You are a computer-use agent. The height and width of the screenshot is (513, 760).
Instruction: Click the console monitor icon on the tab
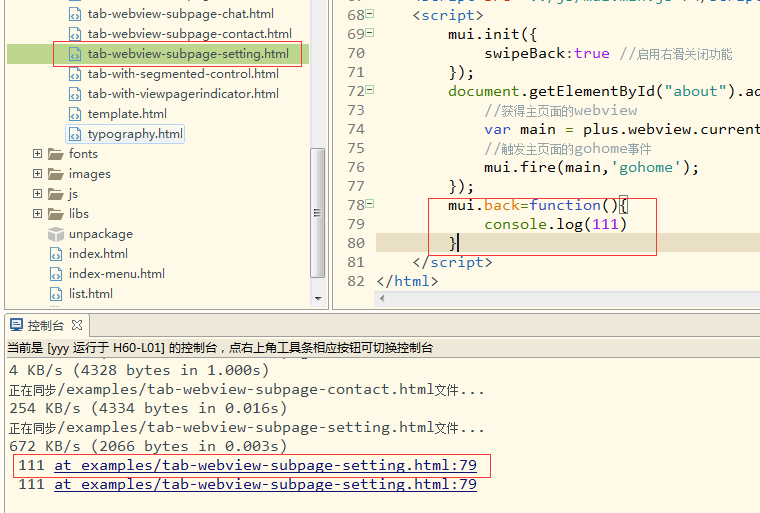click(16, 324)
